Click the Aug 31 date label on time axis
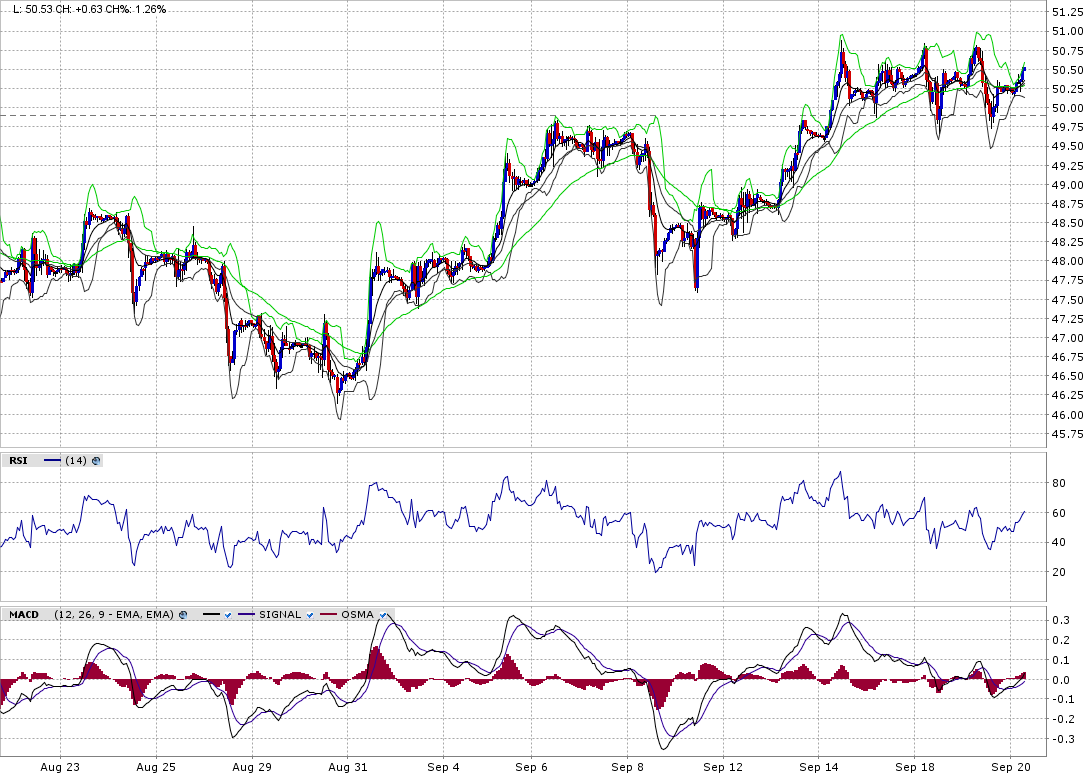 [346, 768]
